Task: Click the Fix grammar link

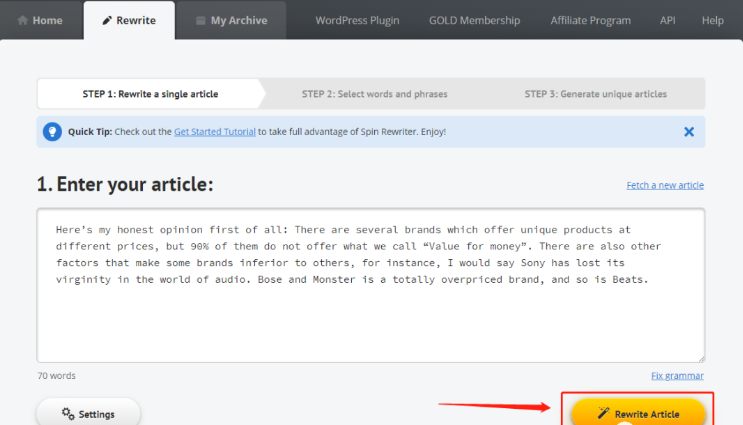Action: click(x=677, y=376)
